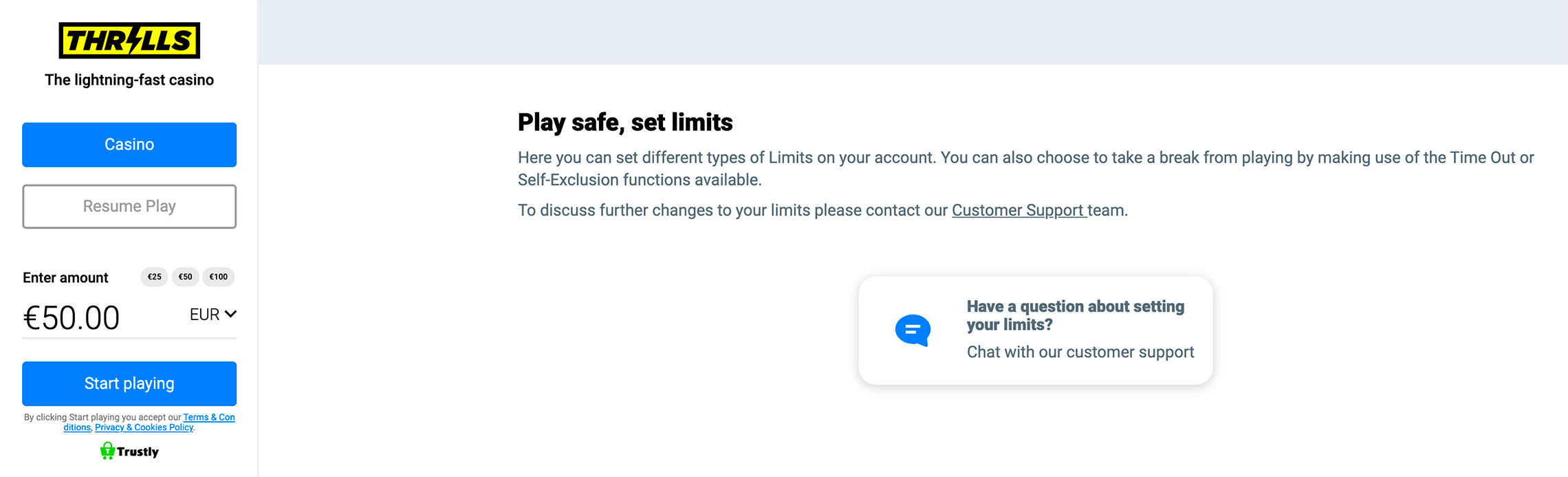Click the Thrills lightning logo
This screenshot has width=1568, height=477.
[x=129, y=41]
